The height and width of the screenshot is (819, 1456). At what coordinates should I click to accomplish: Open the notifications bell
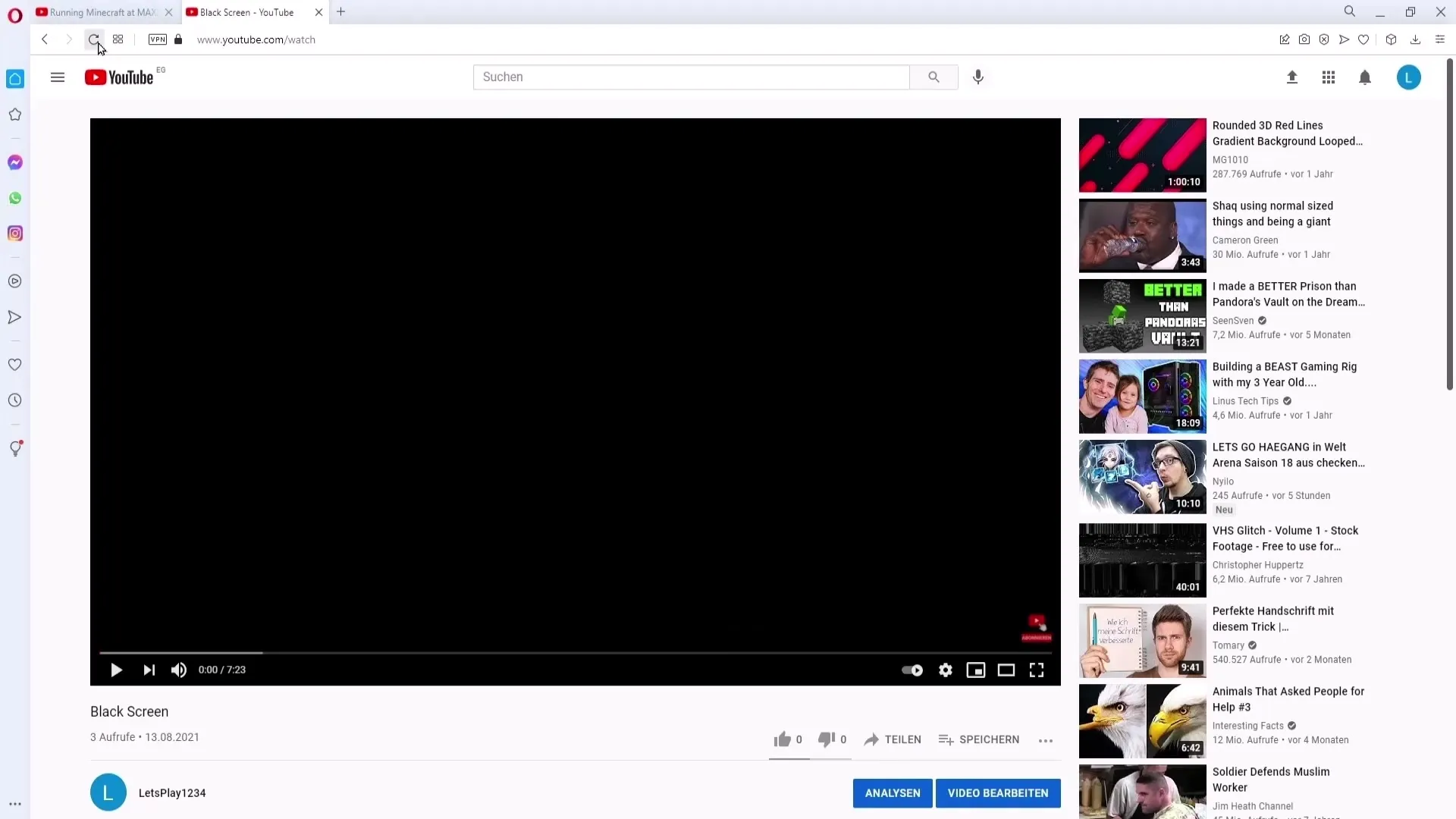1365,77
